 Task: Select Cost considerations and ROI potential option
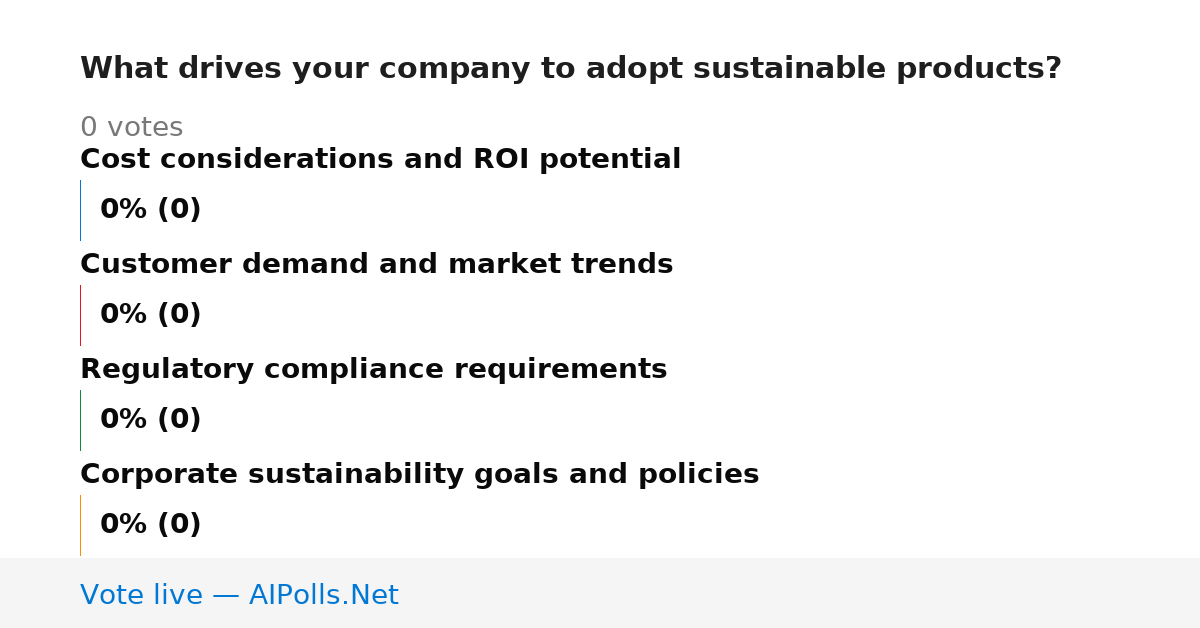pyautogui.click(x=380, y=160)
